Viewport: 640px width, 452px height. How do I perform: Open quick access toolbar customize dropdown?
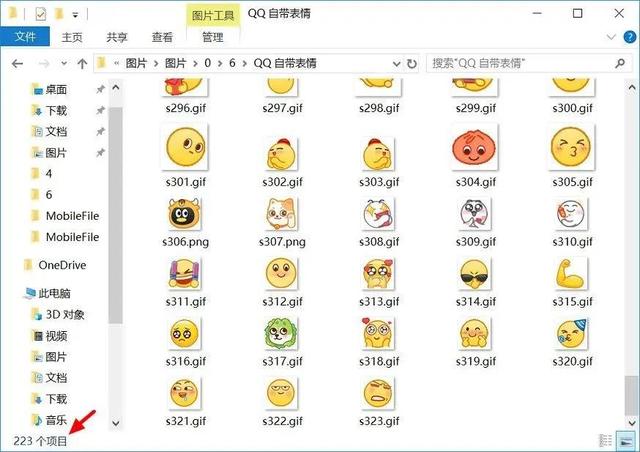coord(75,15)
